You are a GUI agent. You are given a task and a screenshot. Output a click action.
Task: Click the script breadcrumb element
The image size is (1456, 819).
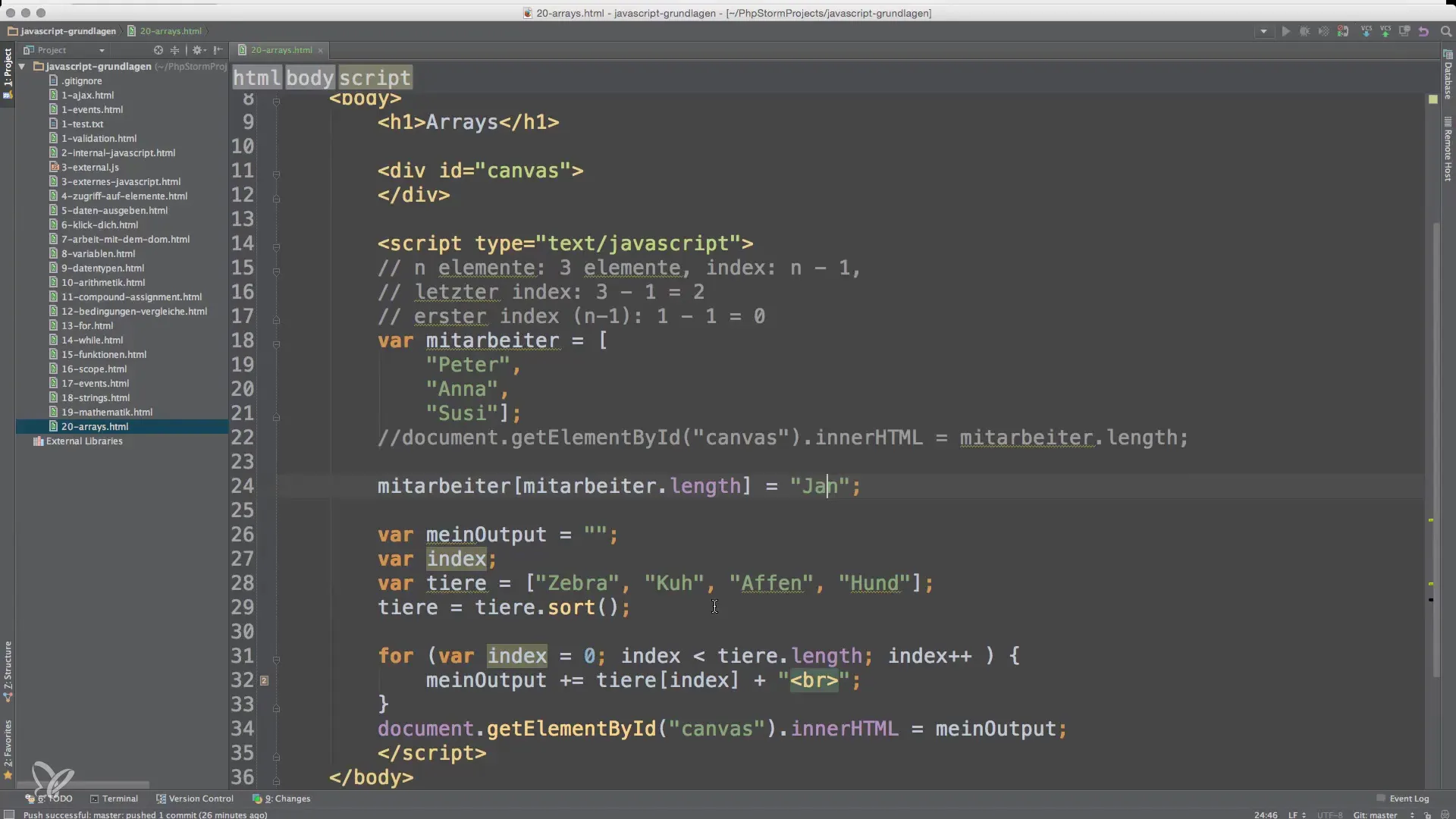click(x=375, y=77)
